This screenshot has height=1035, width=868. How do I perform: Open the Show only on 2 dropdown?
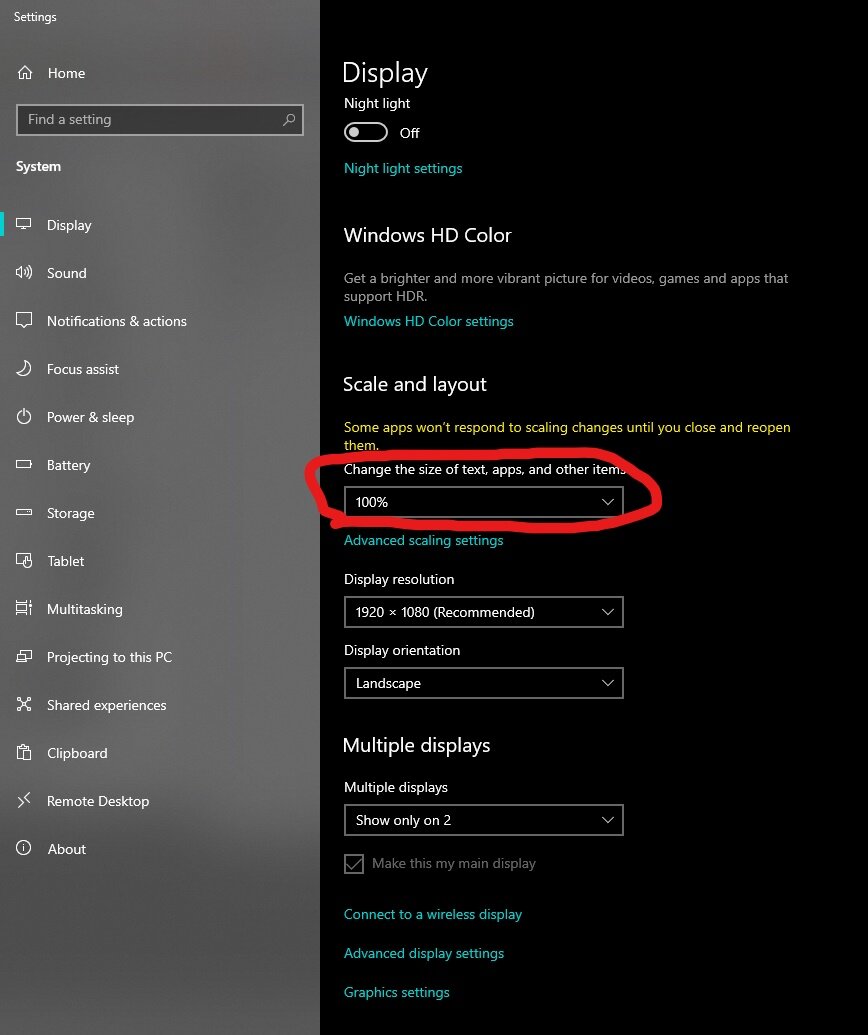pyautogui.click(x=484, y=820)
